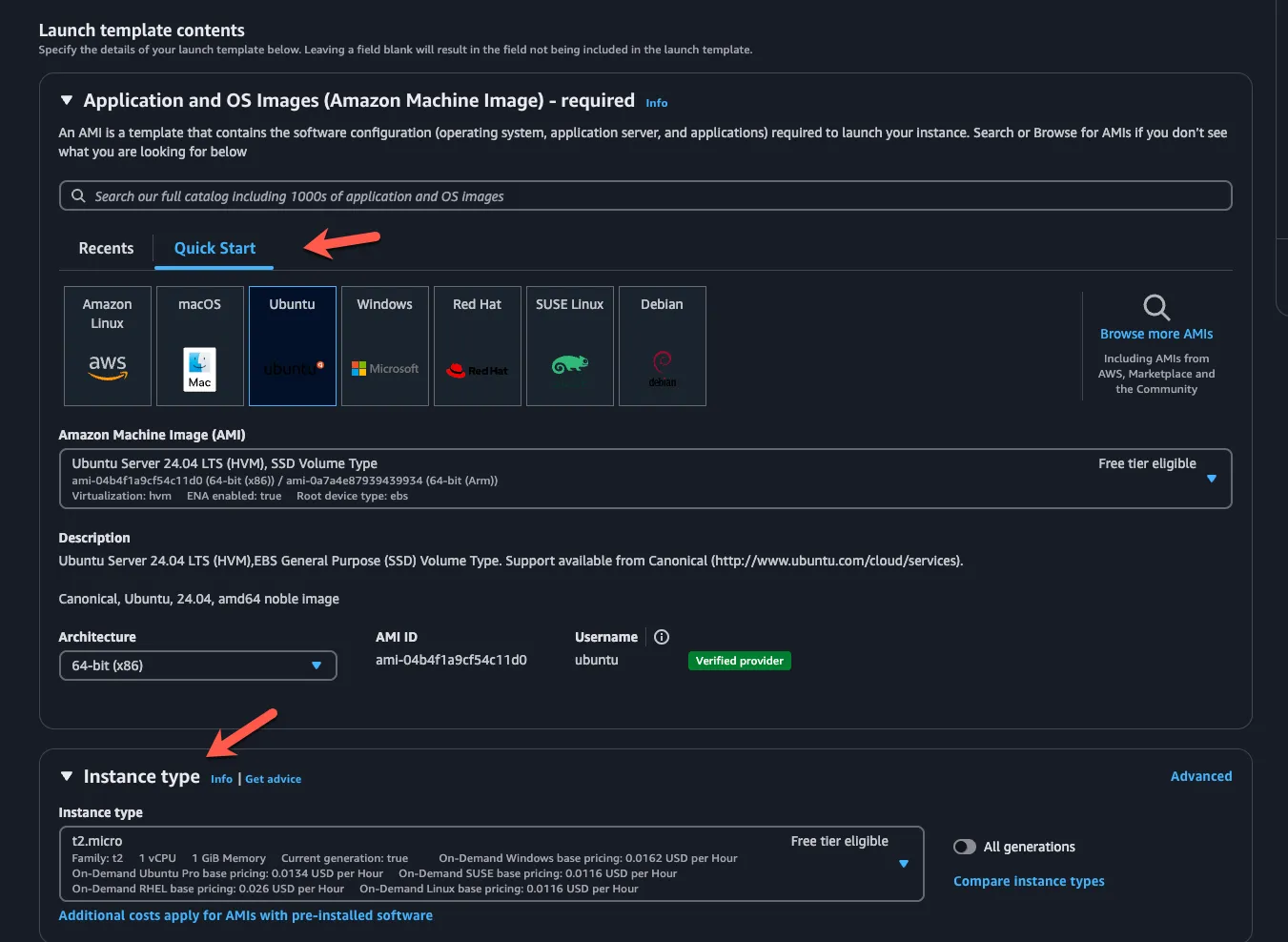The height and width of the screenshot is (942, 1288).
Task: Click into the AMI catalog search field
Action: pyautogui.click(x=645, y=195)
